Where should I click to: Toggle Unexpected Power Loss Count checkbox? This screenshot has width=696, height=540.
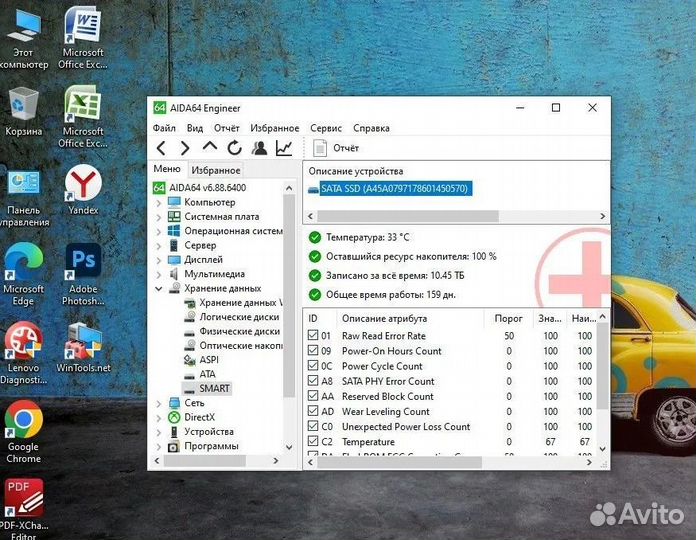click(x=313, y=426)
